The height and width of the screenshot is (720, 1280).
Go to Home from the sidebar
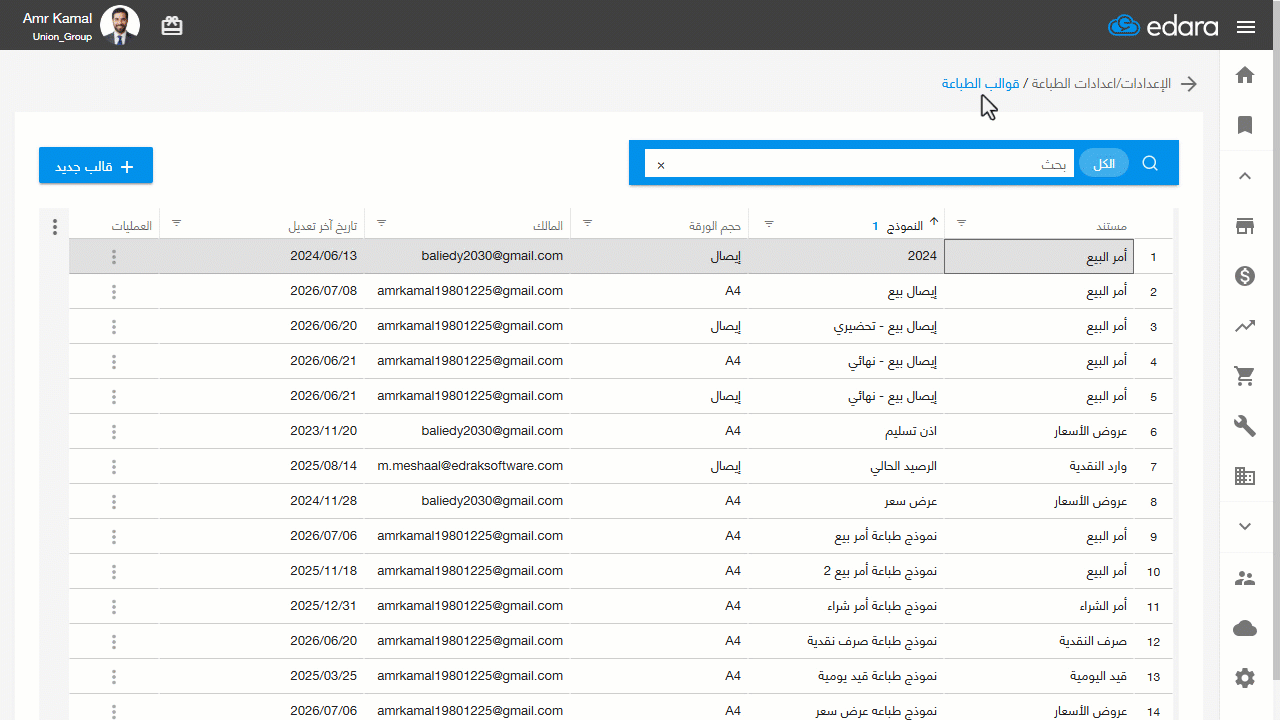click(1245, 75)
